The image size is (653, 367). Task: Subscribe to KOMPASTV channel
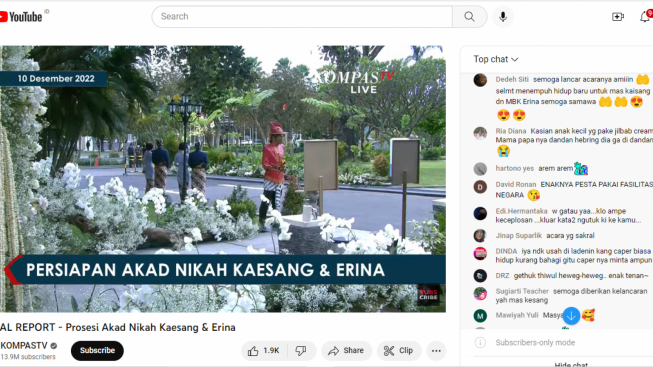pyautogui.click(x=97, y=351)
